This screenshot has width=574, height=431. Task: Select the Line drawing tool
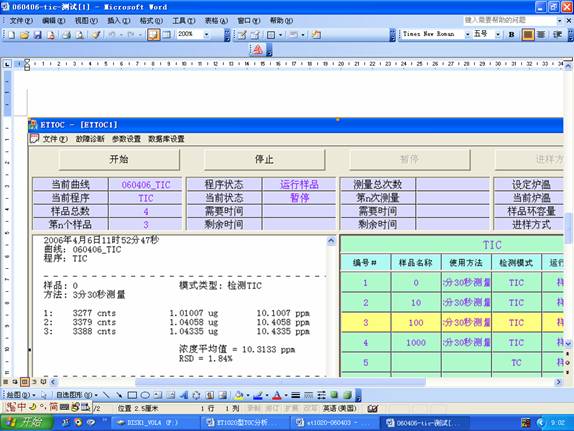[x=106, y=395]
